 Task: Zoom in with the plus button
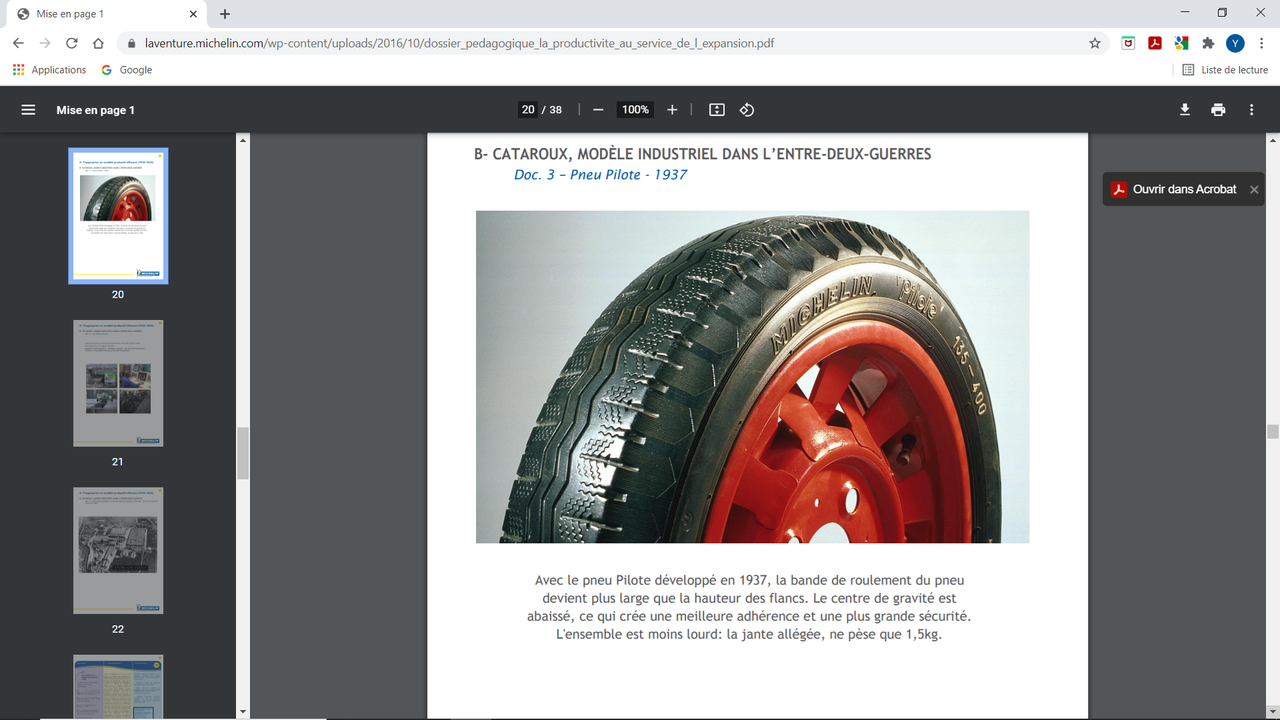672,110
